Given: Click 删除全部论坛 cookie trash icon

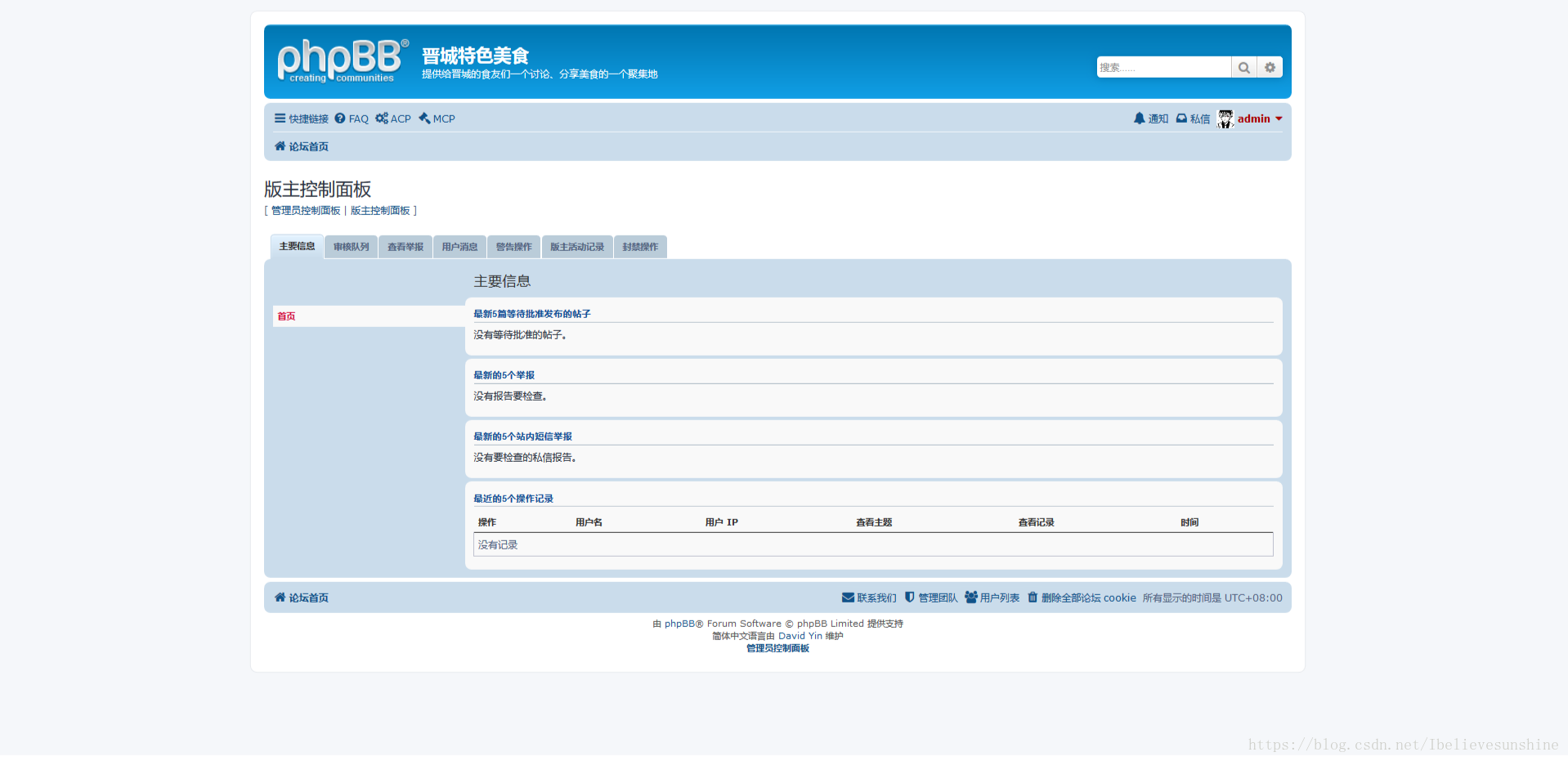Looking at the screenshot, I should (1033, 598).
